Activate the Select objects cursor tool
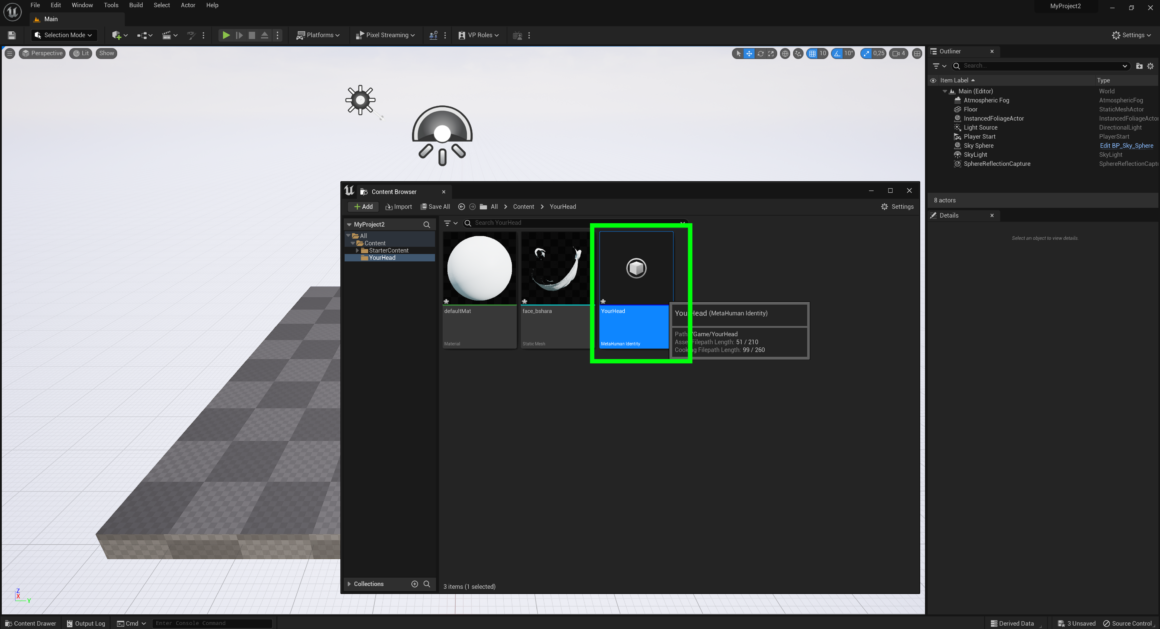Screen dimensions: 1160x629 (x=738, y=53)
